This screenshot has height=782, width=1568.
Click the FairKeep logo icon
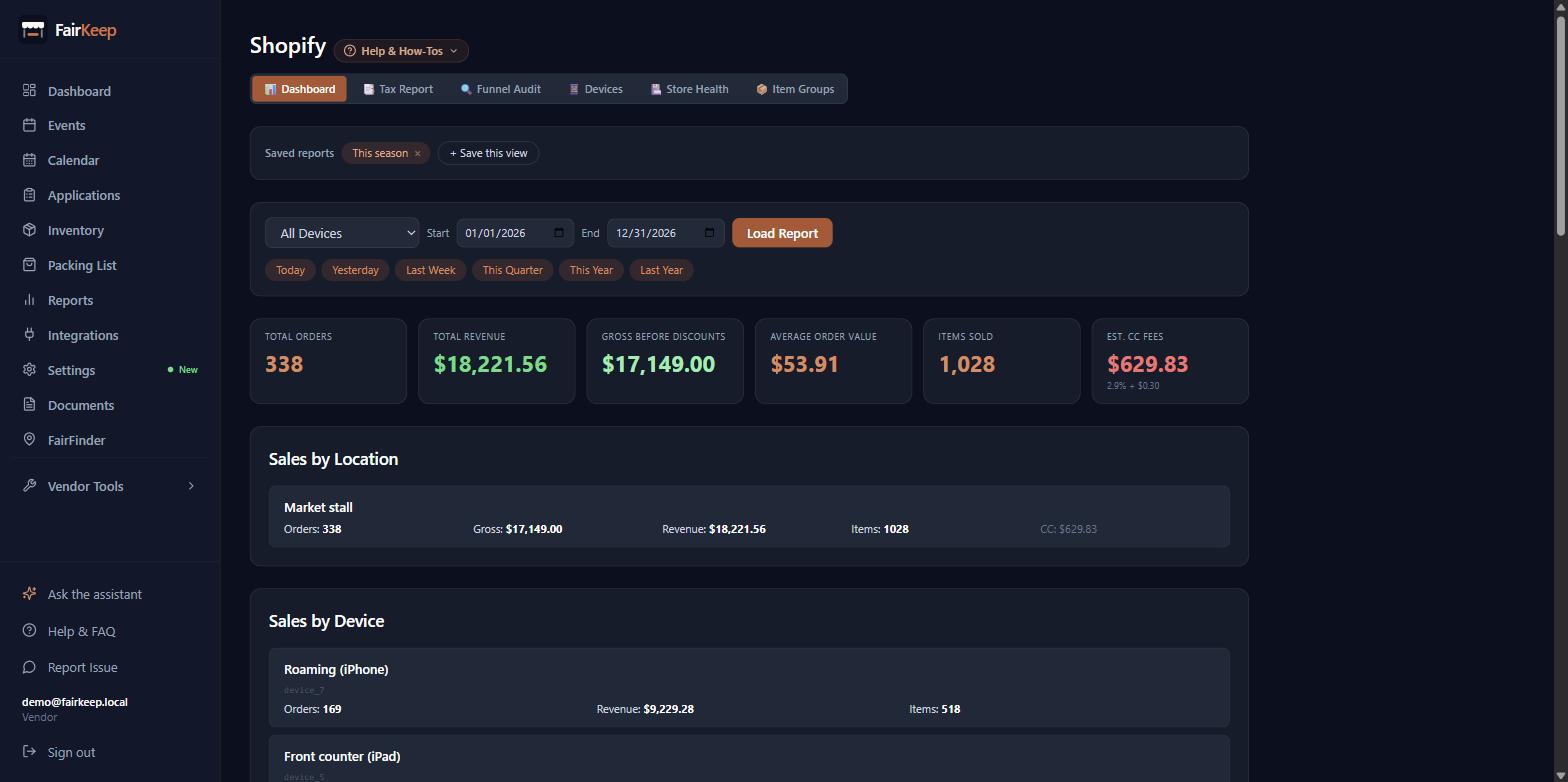coord(33,30)
